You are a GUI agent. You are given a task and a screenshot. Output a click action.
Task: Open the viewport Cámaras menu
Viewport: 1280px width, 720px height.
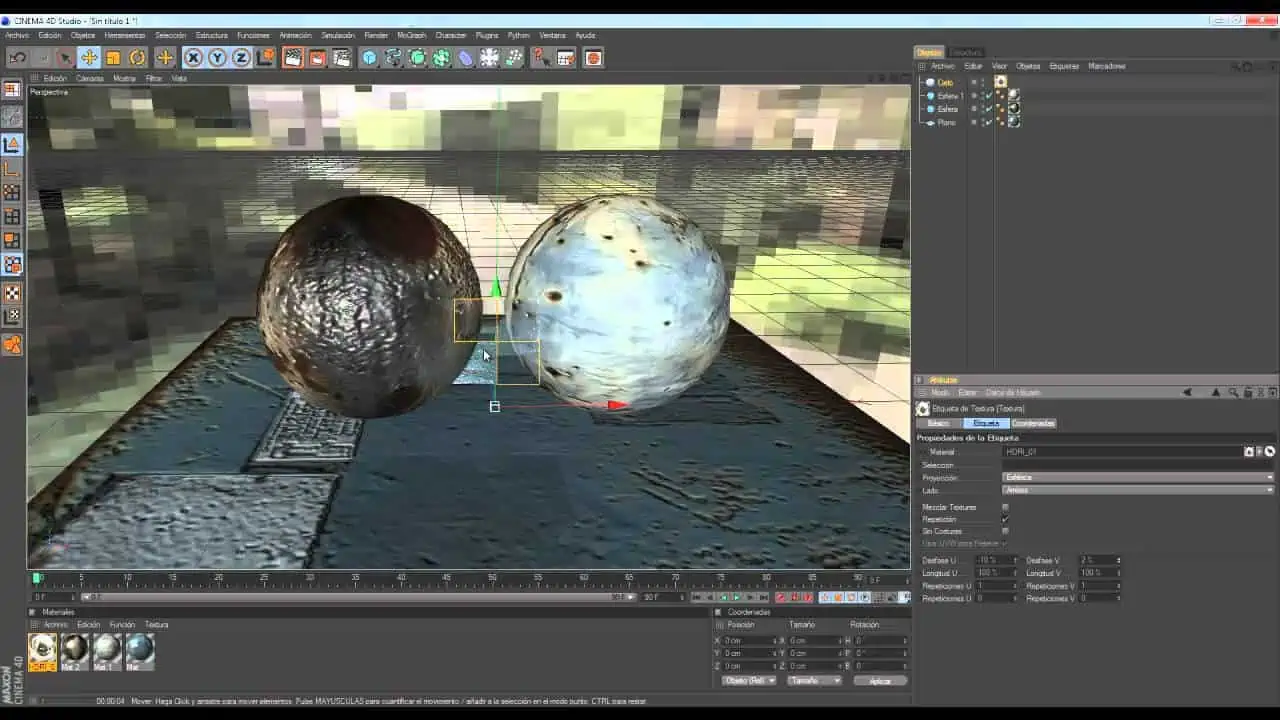[x=90, y=78]
